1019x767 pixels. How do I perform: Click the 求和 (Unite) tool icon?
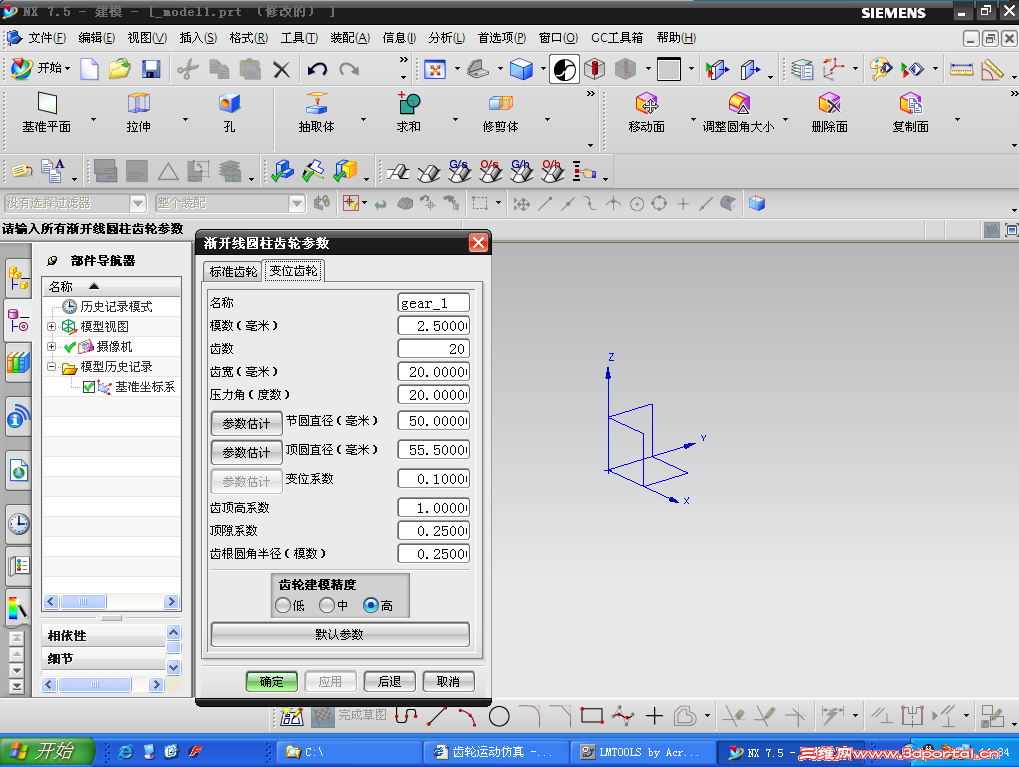(408, 112)
